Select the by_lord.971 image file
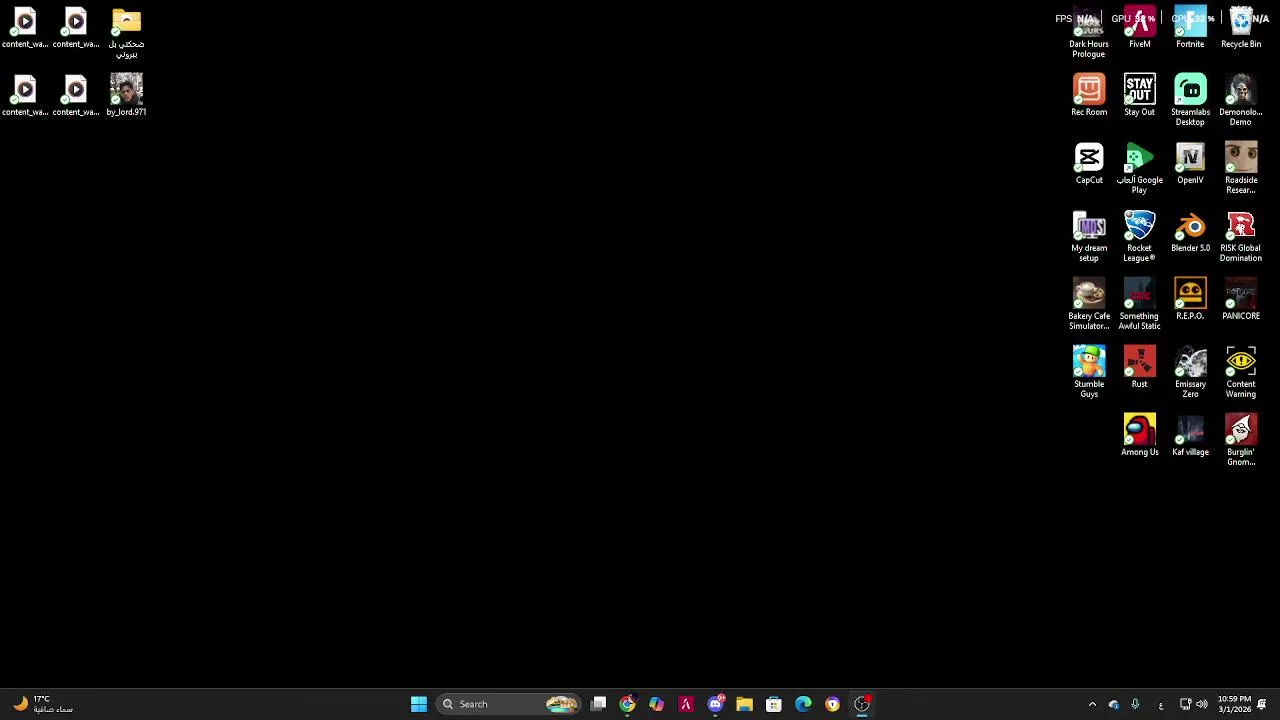 126,96
